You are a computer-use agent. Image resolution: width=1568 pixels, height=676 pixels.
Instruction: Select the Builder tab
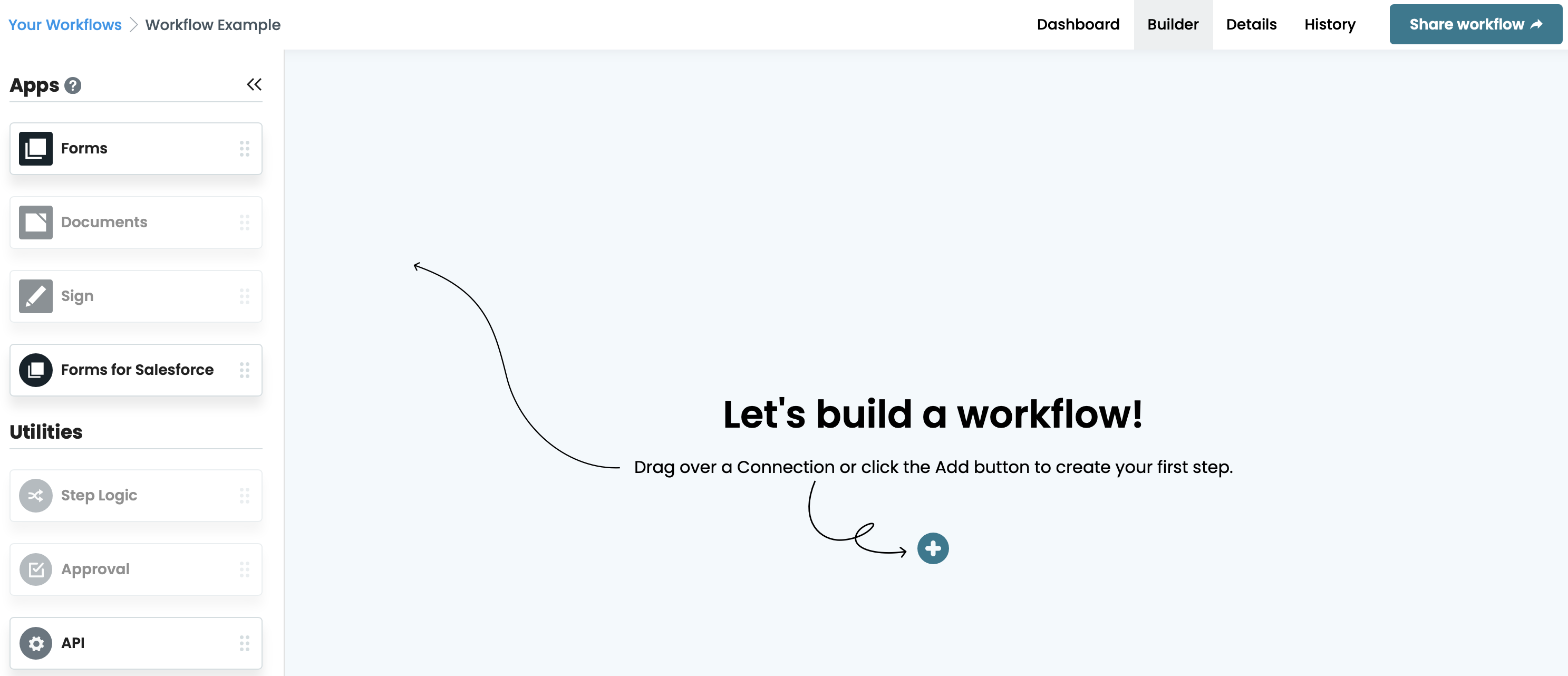click(1173, 24)
